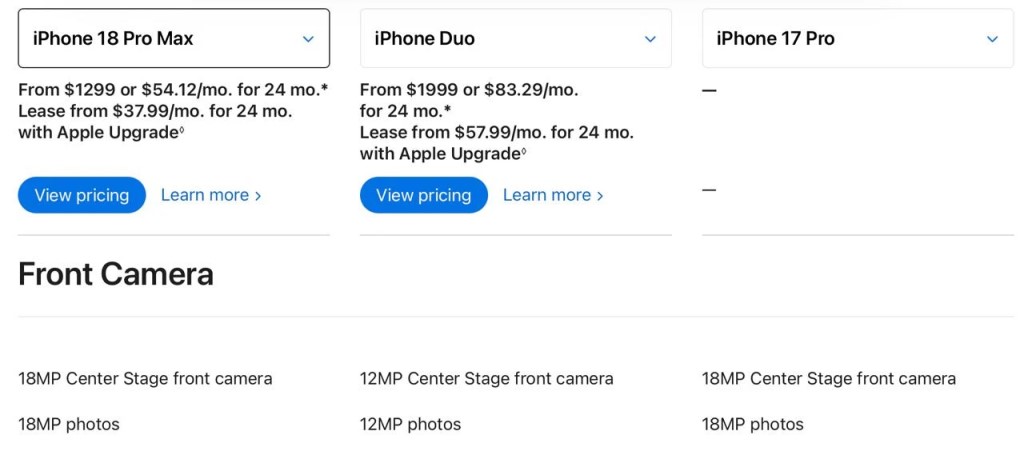1024x455 pixels.
Task: Click the chevron in the iPhone 18 Pro Max box
Action: (x=308, y=39)
